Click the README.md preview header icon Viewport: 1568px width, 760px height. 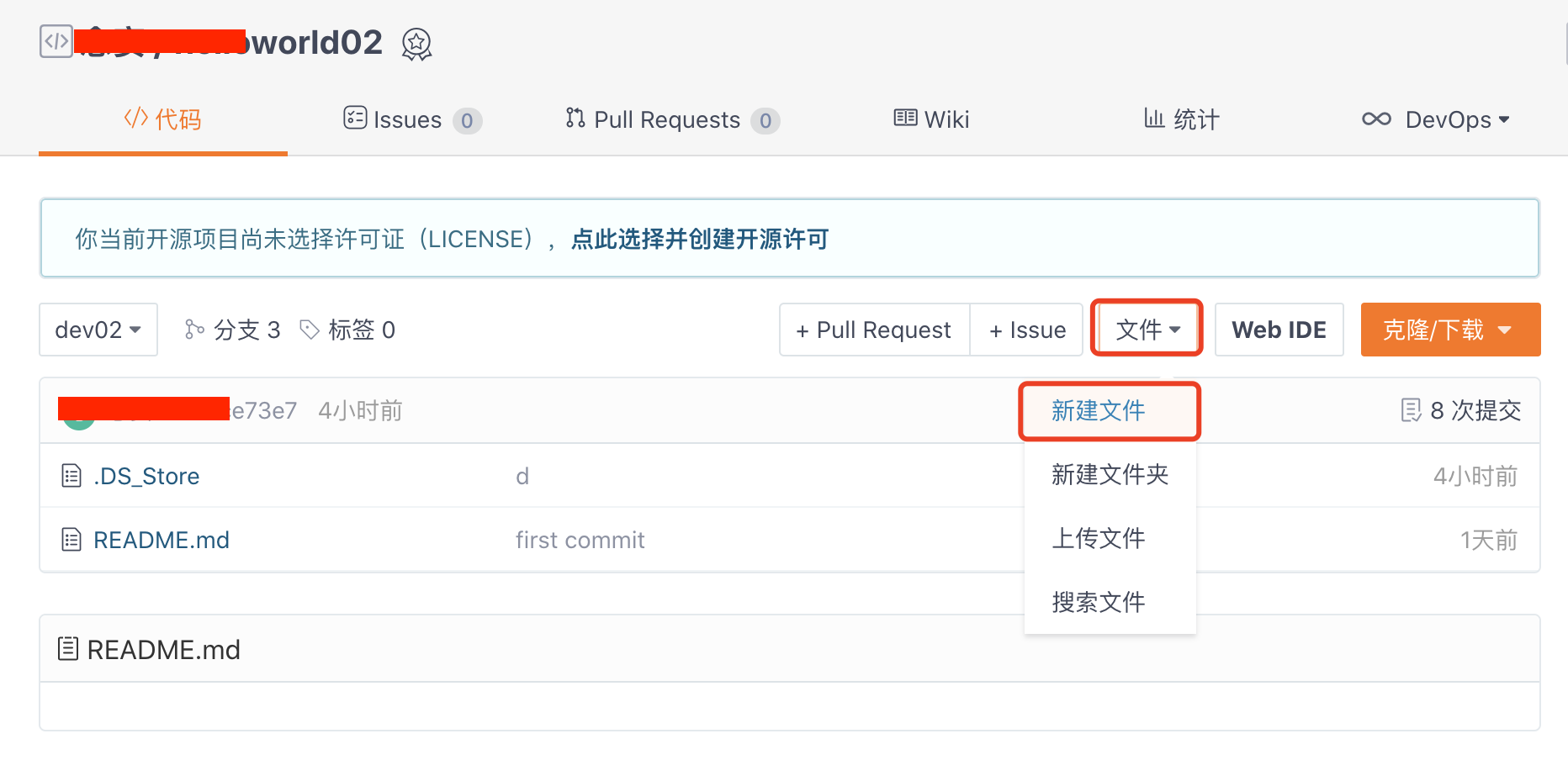[67, 649]
